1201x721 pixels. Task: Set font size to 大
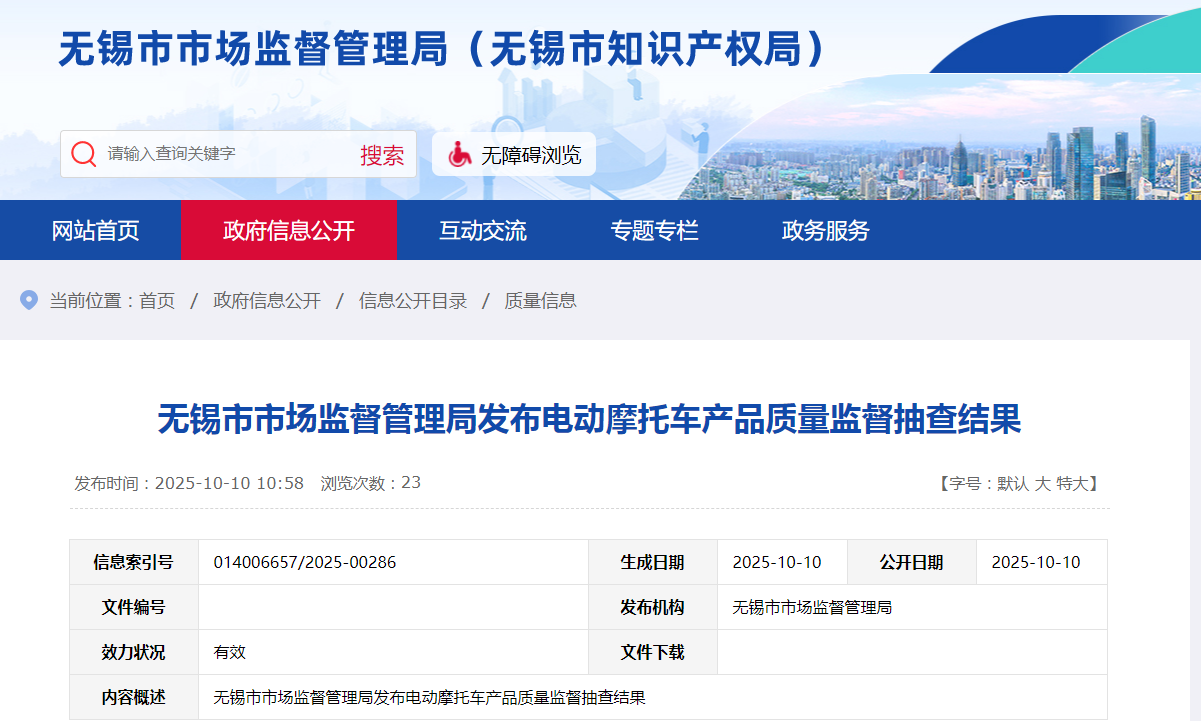coord(1042,483)
